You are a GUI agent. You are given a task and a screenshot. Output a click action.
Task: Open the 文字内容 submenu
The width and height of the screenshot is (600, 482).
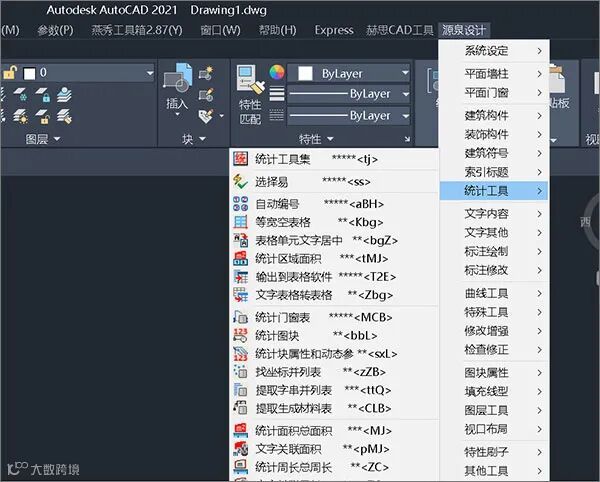pyautogui.click(x=494, y=213)
